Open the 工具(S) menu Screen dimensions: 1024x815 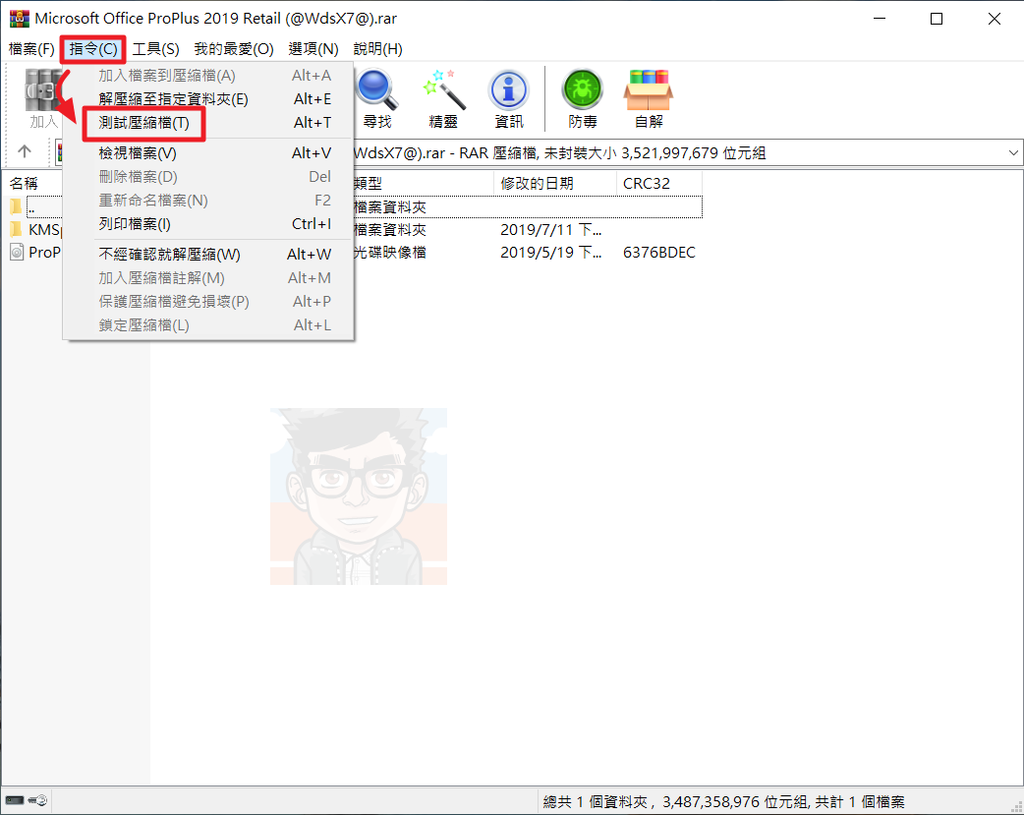coord(156,49)
